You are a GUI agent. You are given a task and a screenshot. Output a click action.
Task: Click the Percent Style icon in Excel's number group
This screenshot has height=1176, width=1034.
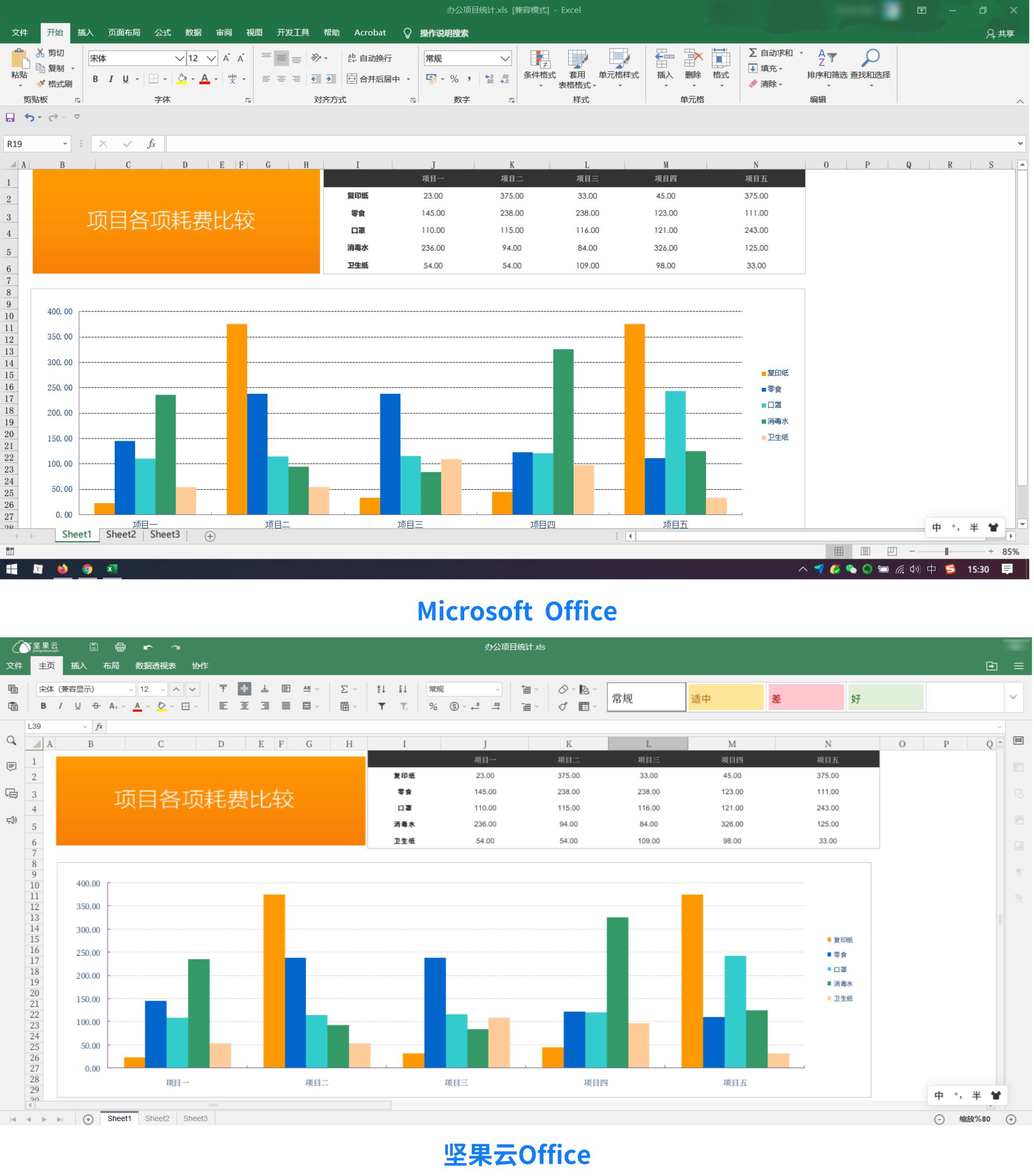click(455, 79)
